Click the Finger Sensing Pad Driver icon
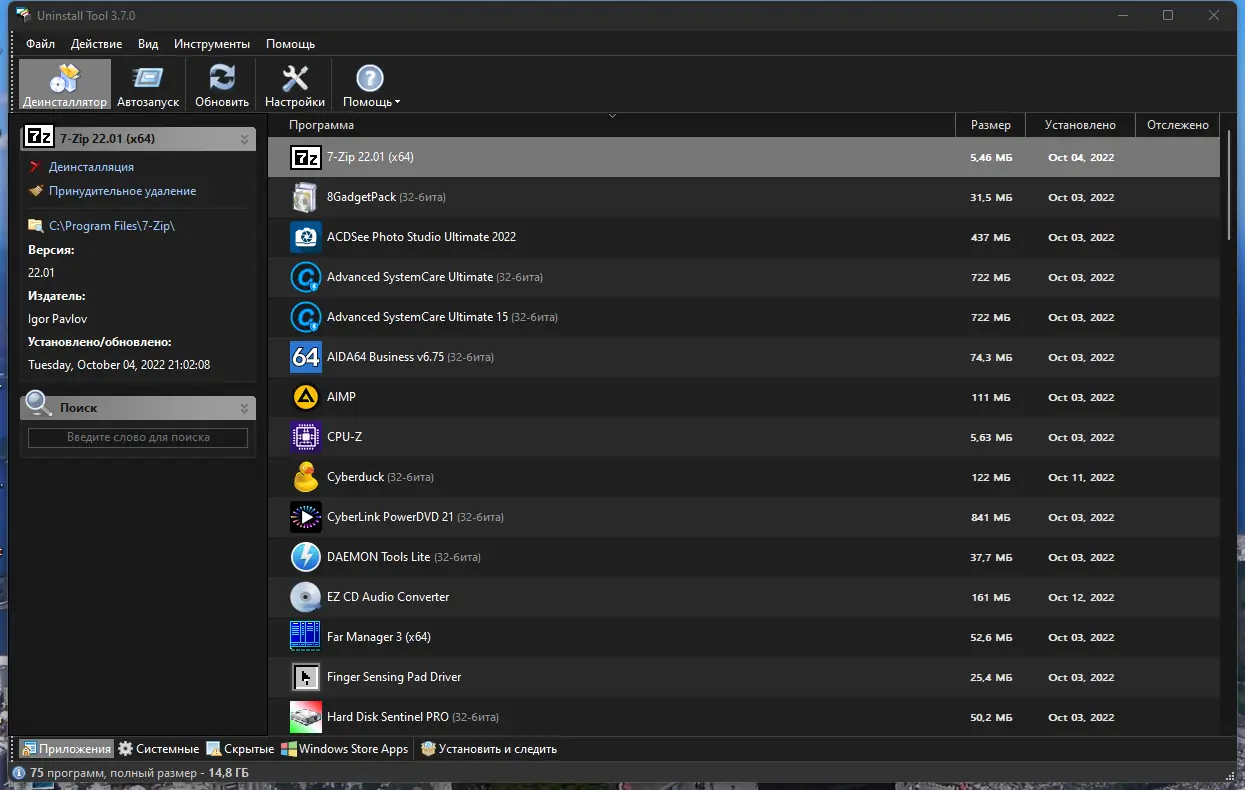 305,677
